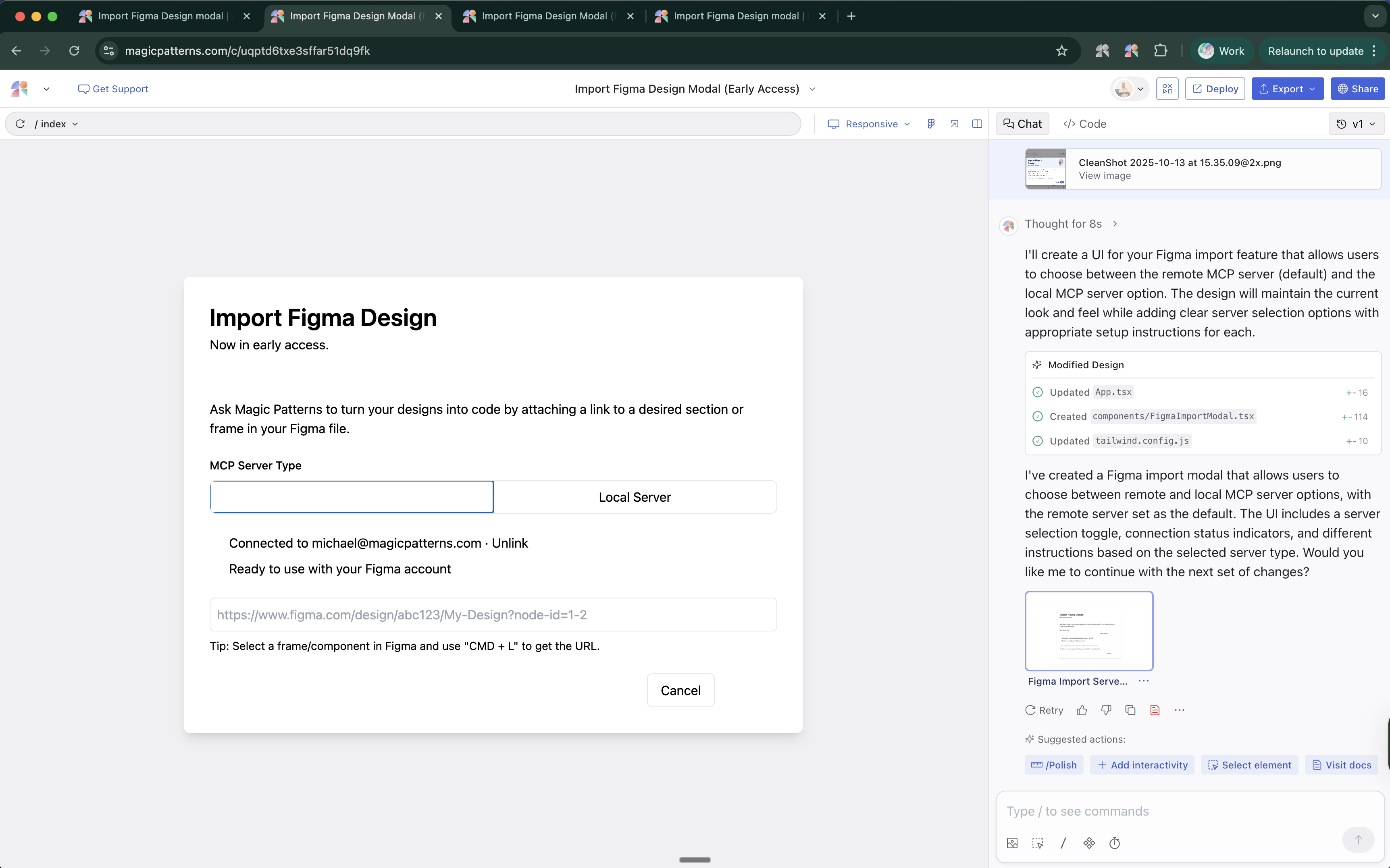Switch to the Code tab
The image size is (1390, 868).
(x=1084, y=123)
